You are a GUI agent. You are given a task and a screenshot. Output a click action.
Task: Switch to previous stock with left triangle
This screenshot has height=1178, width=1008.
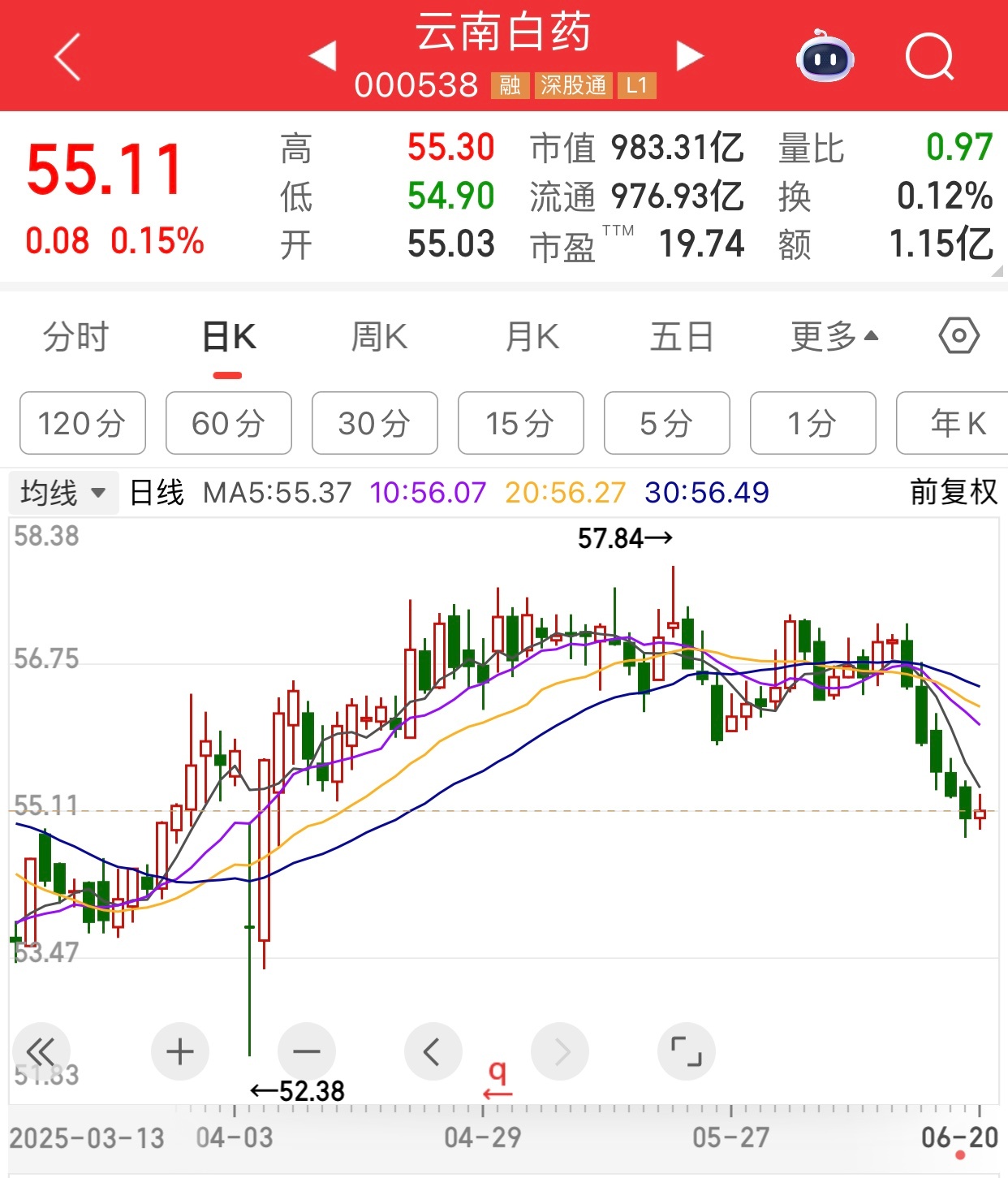(x=323, y=56)
